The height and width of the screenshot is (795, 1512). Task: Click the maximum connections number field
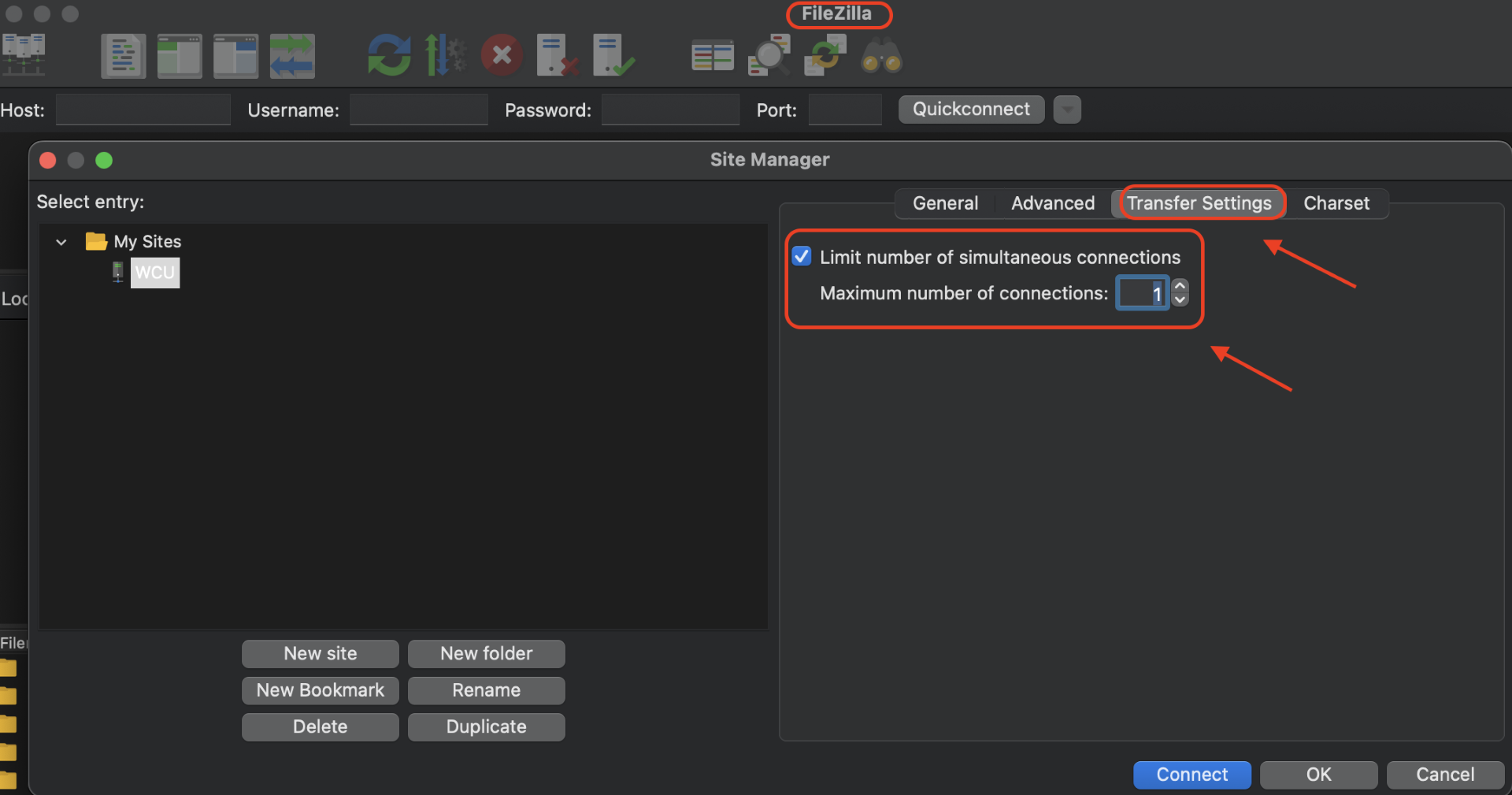(x=1143, y=293)
